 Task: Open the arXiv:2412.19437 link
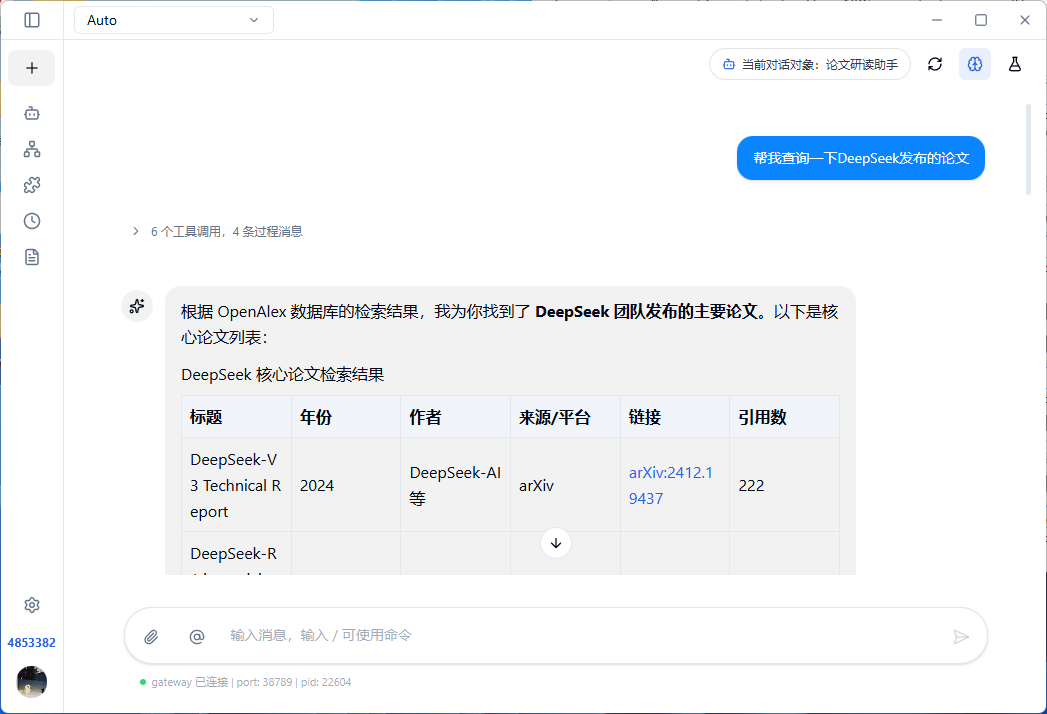pos(670,486)
